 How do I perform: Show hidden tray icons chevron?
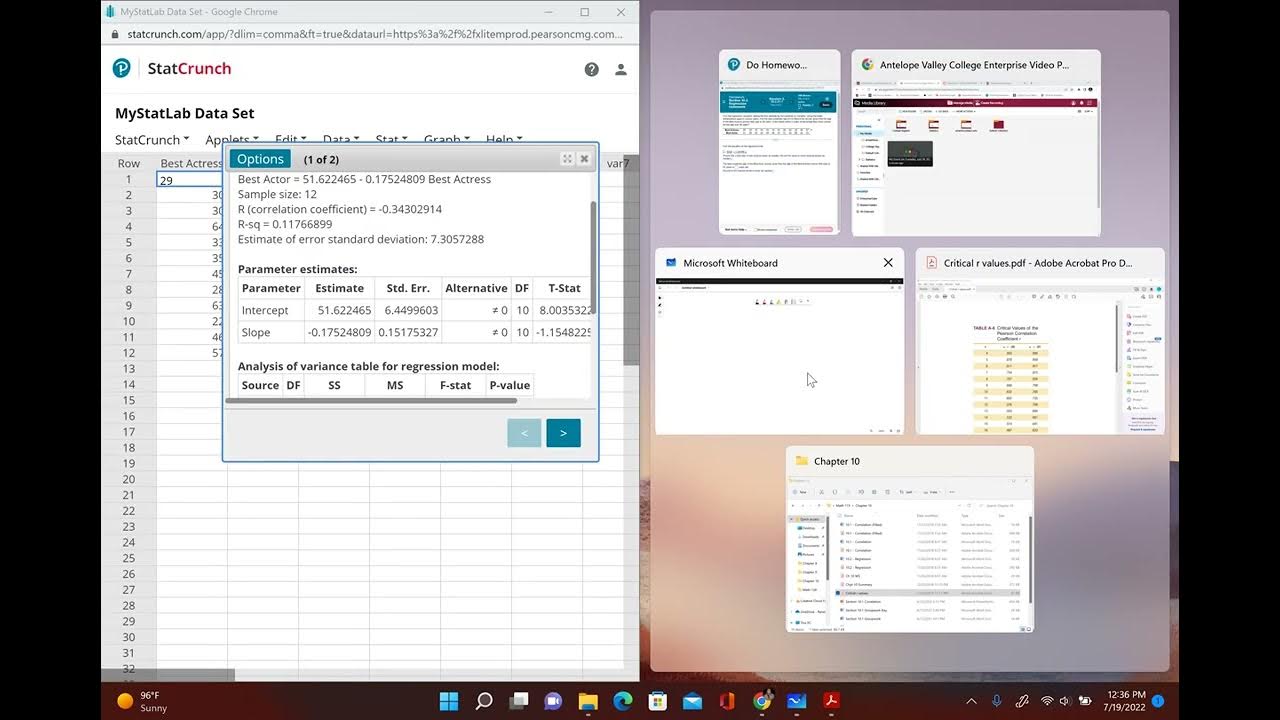[971, 701]
